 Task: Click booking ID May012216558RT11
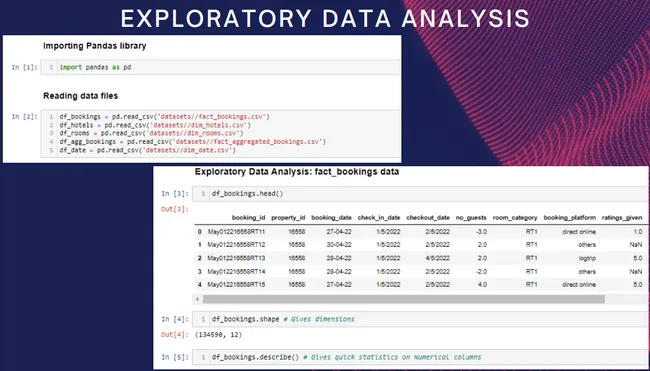(236, 232)
